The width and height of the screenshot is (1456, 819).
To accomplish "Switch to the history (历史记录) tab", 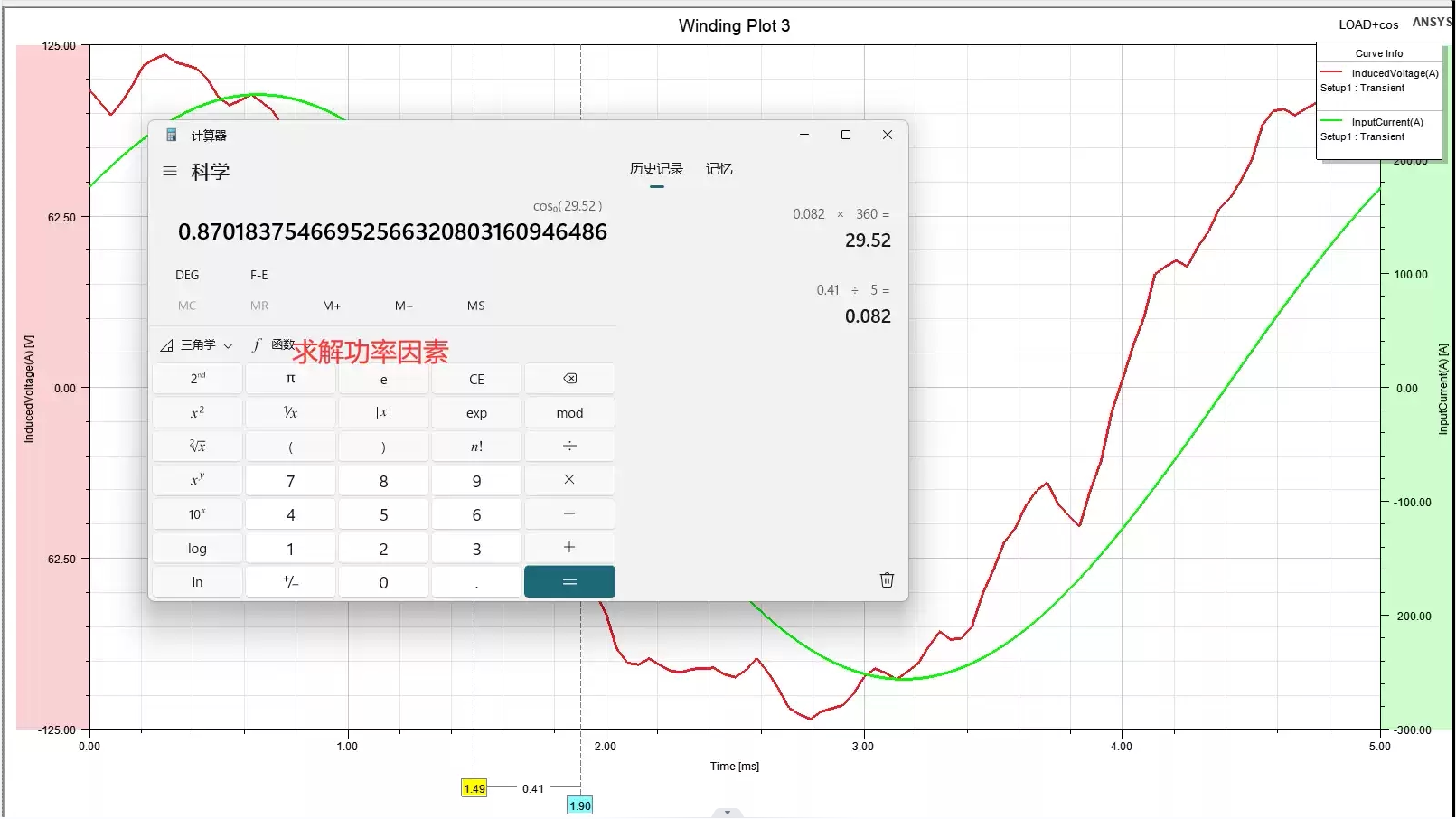I will pos(656,169).
